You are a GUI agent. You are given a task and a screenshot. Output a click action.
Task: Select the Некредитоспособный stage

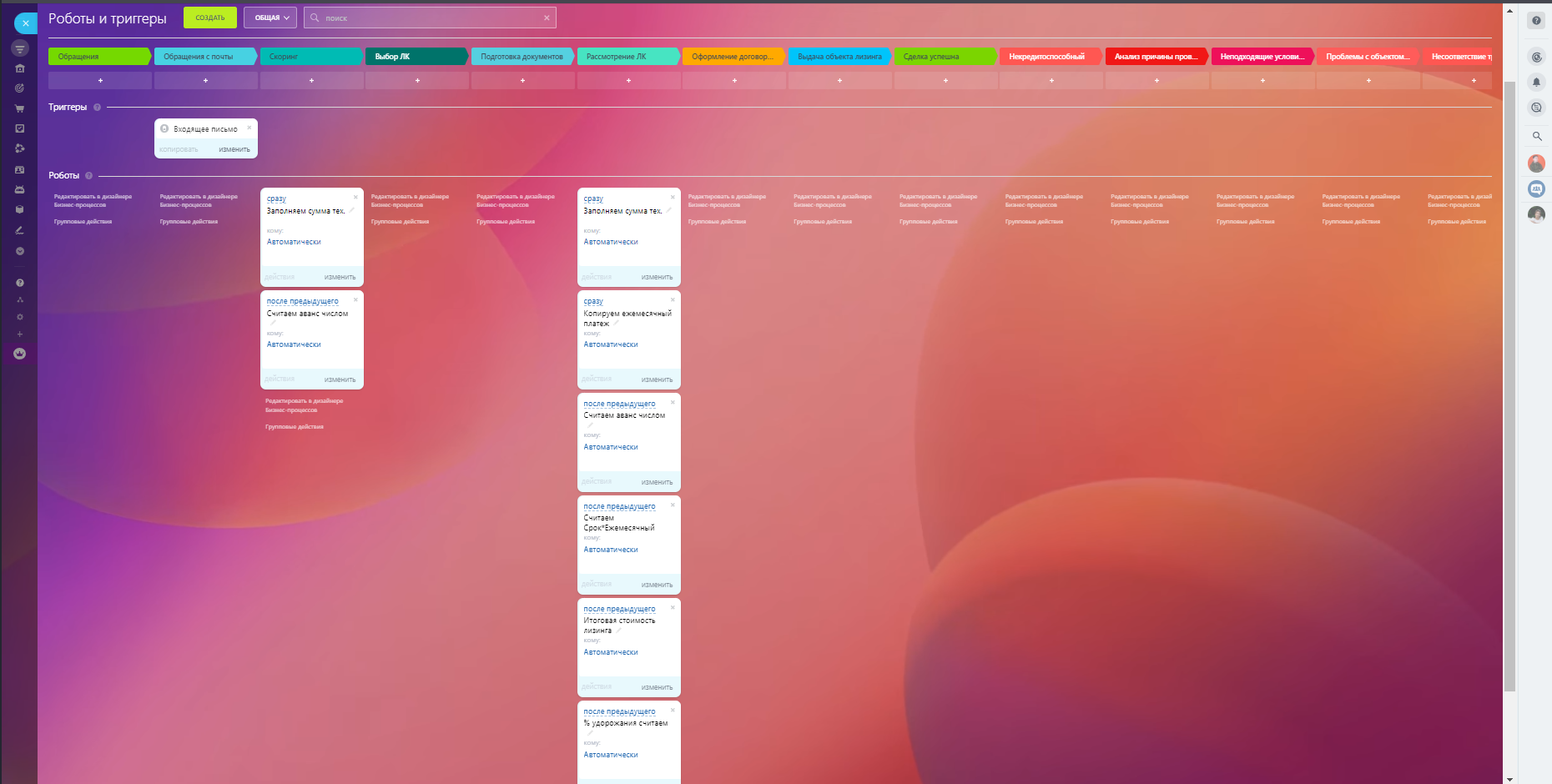(x=1051, y=57)
